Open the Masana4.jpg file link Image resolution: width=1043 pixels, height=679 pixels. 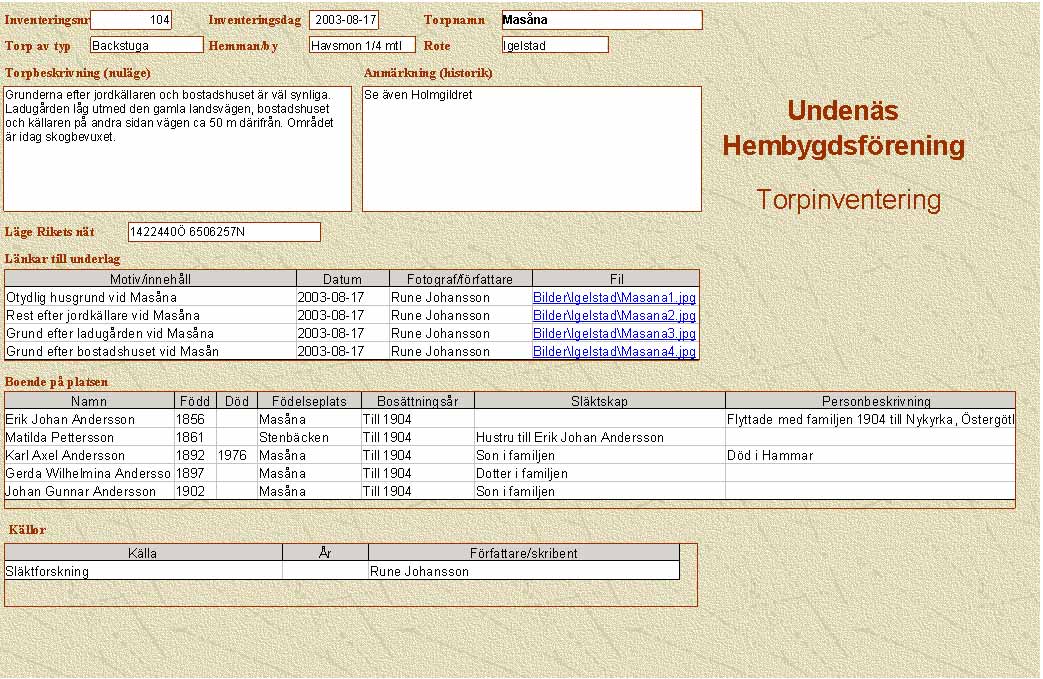click(x=614, y=351)
